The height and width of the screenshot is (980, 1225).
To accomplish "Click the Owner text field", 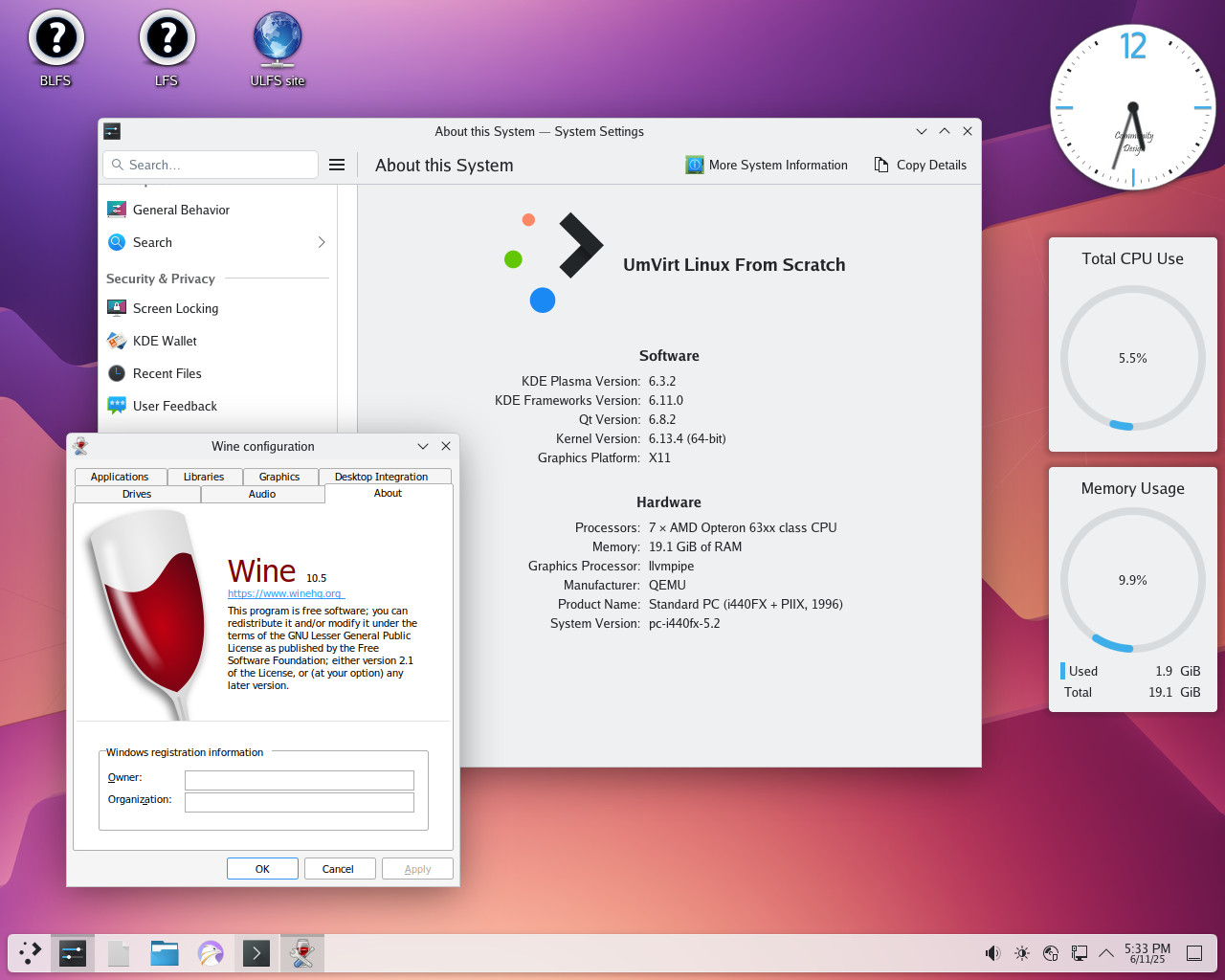I will pyautogui.click(x=299, y=780).
